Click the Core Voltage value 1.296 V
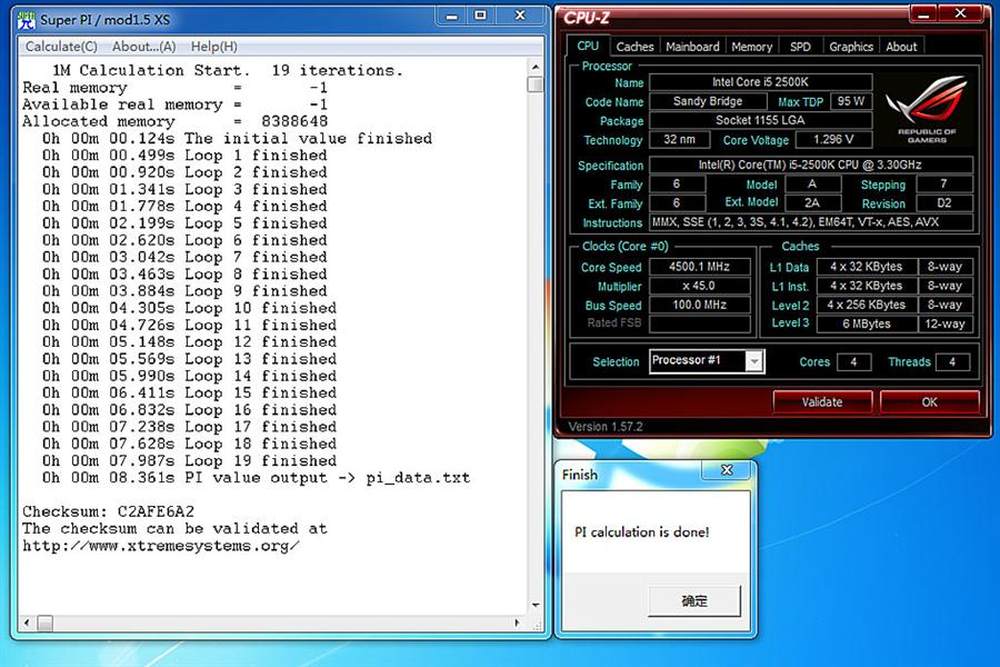Screen dimensions: 1000x667 [834, 140]
